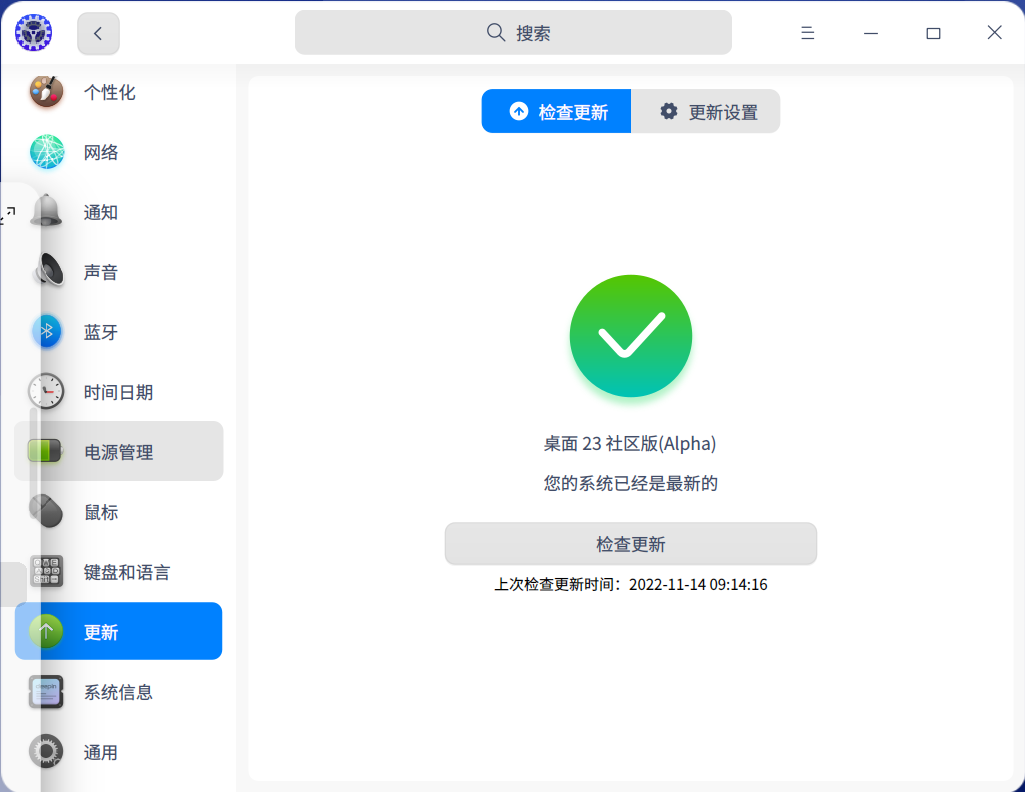This screenshot has height=792, width=1025.
Task: Open 电源管理 battery icon
Action: (x=44, y=451)
